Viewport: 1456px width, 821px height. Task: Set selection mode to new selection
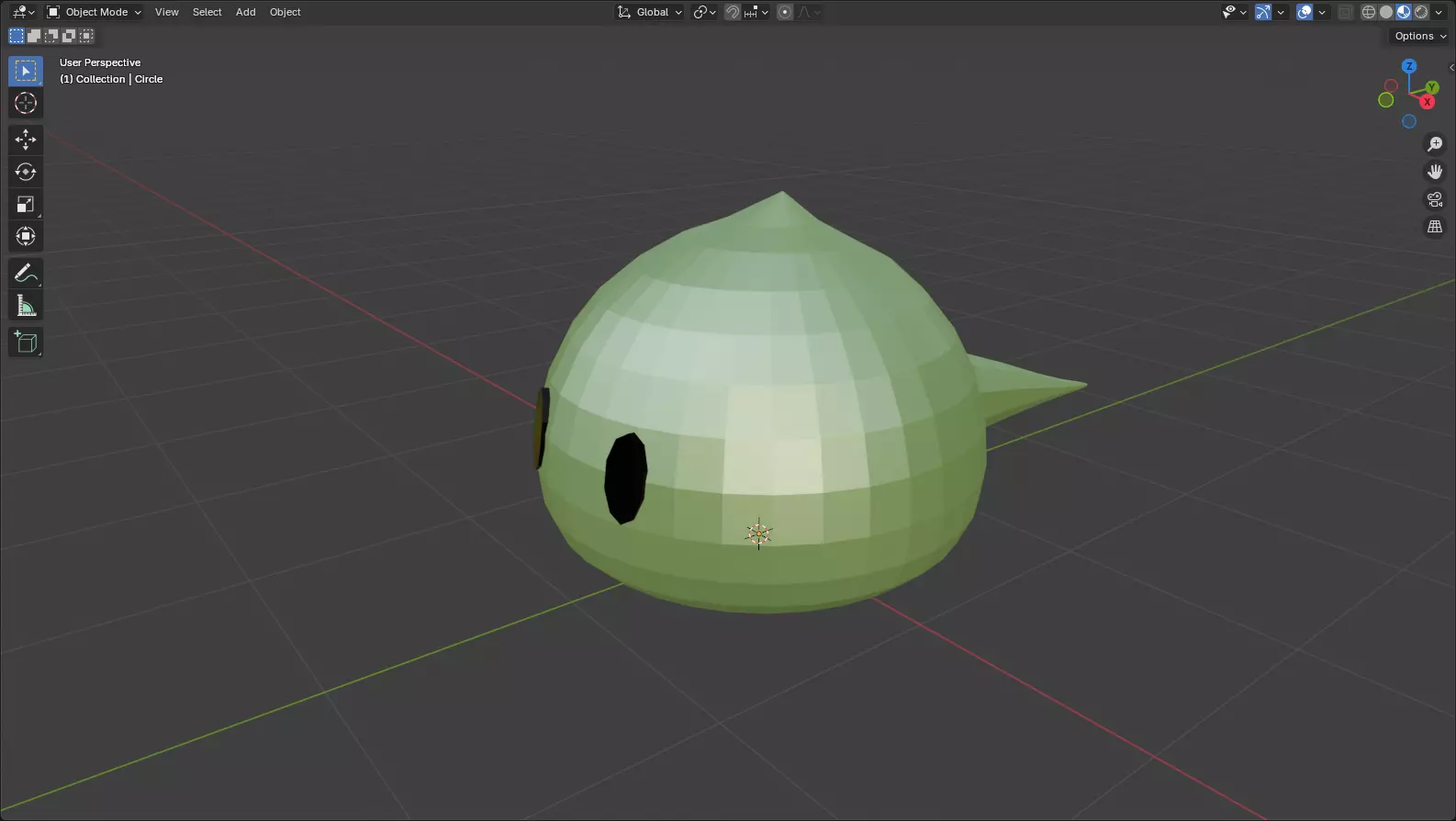[x=17, y=36]
